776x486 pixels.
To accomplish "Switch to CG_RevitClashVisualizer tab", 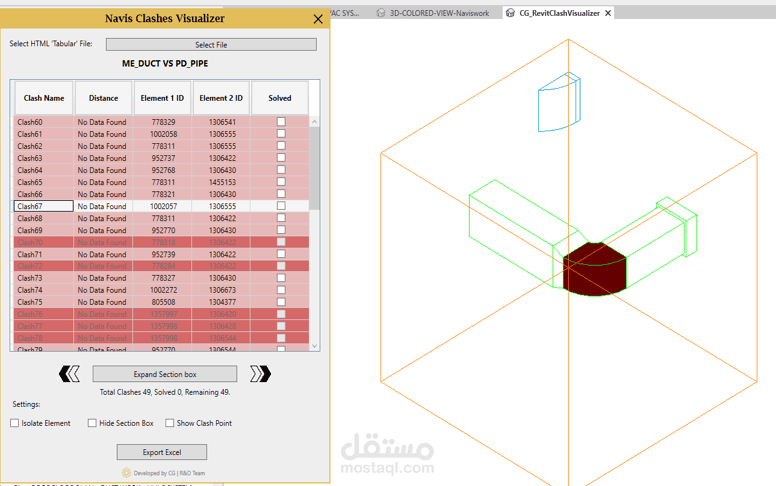I will (559, 13).
